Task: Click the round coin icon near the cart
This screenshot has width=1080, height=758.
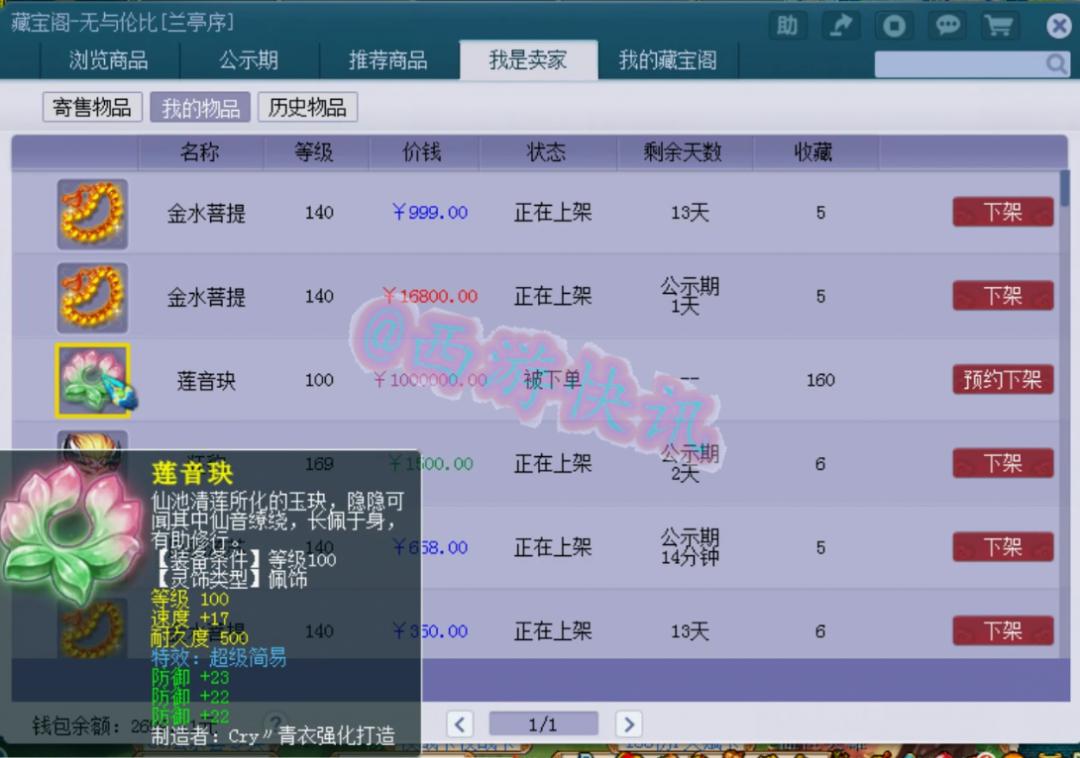Action: (x=893, y=26)
